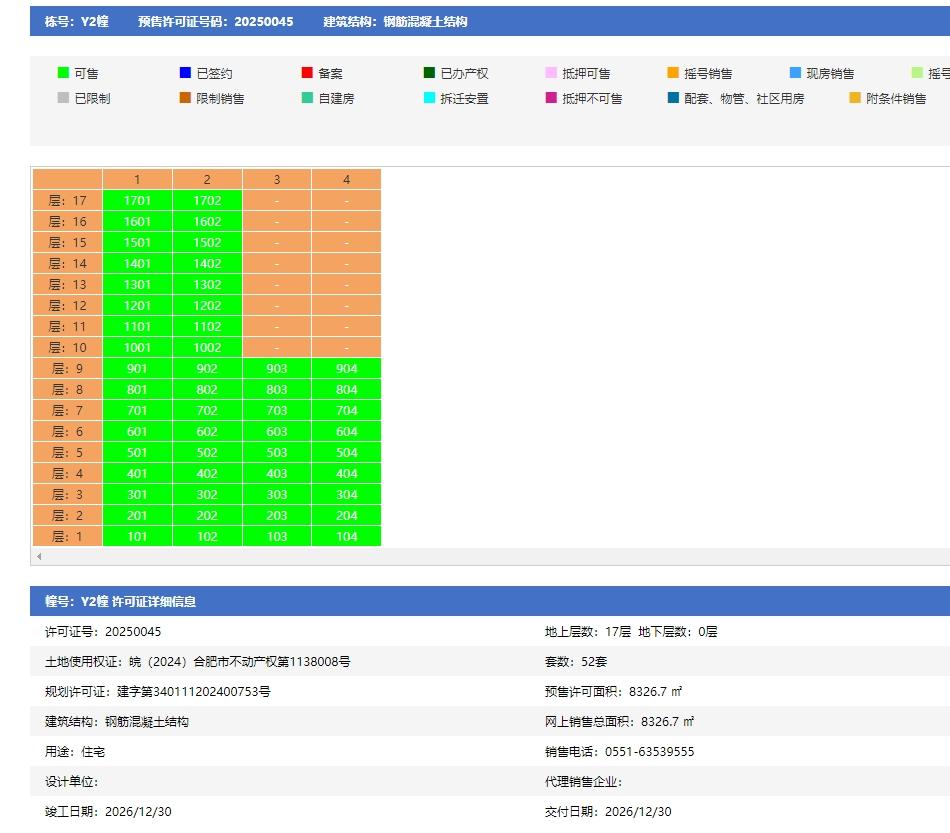Click the pink 抵押可售 legend swatch
The width and height of the screenshot is (950, 833).
point(551,73)
